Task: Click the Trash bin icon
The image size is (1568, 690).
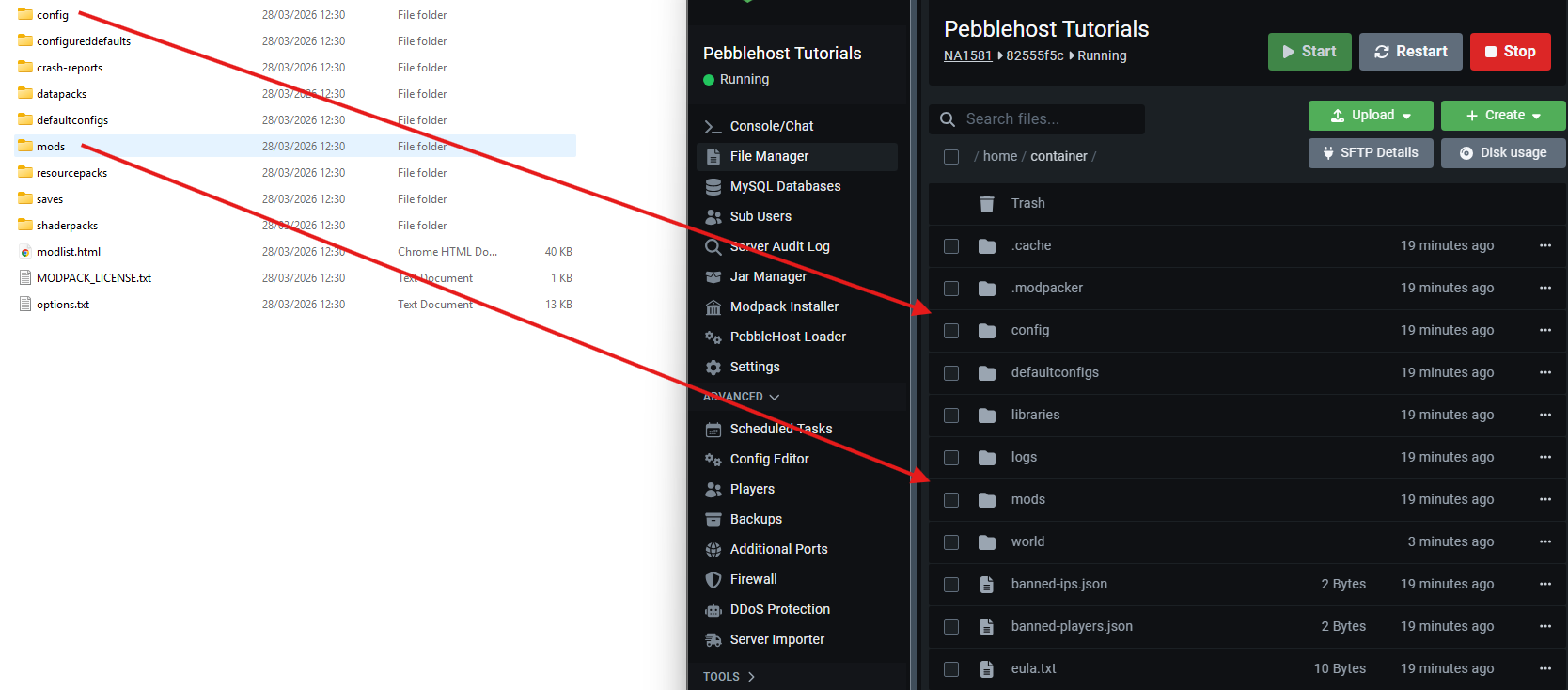Action: click(986, 204)
